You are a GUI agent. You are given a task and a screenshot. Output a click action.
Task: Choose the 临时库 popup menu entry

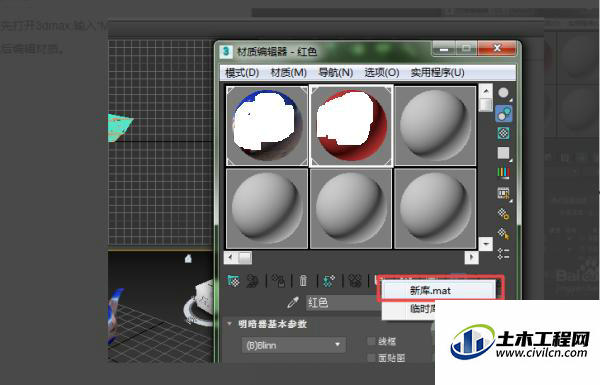point(408,308)
